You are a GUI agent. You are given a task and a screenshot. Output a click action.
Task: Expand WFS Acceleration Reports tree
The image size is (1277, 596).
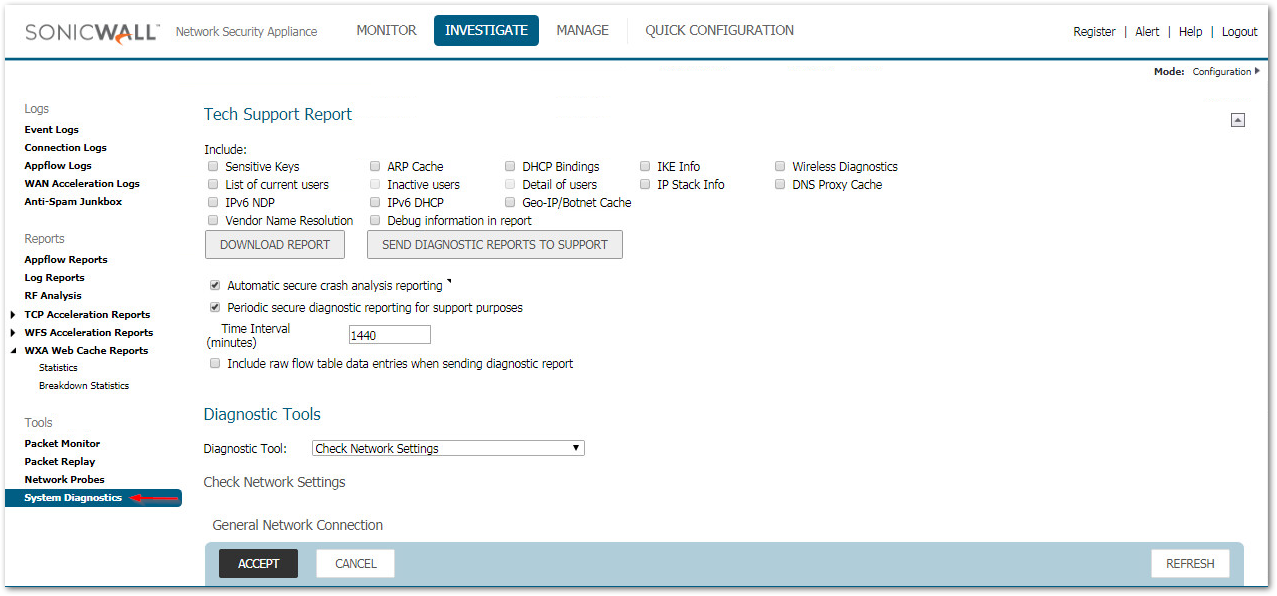tap(14, 333)
